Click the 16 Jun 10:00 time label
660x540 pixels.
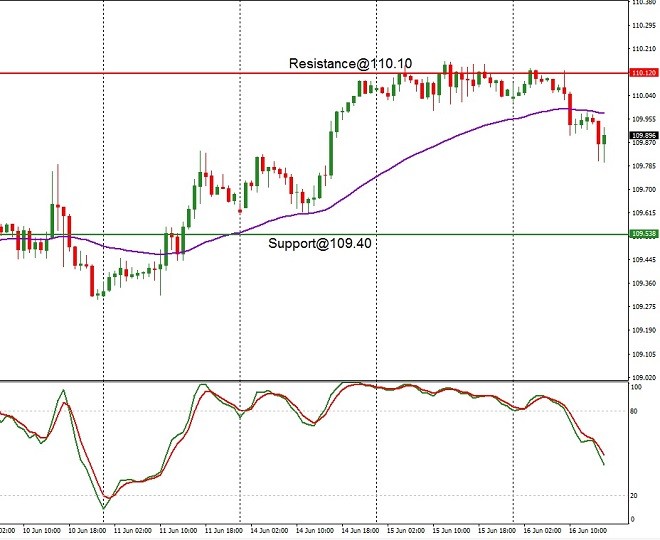point(588,530)
